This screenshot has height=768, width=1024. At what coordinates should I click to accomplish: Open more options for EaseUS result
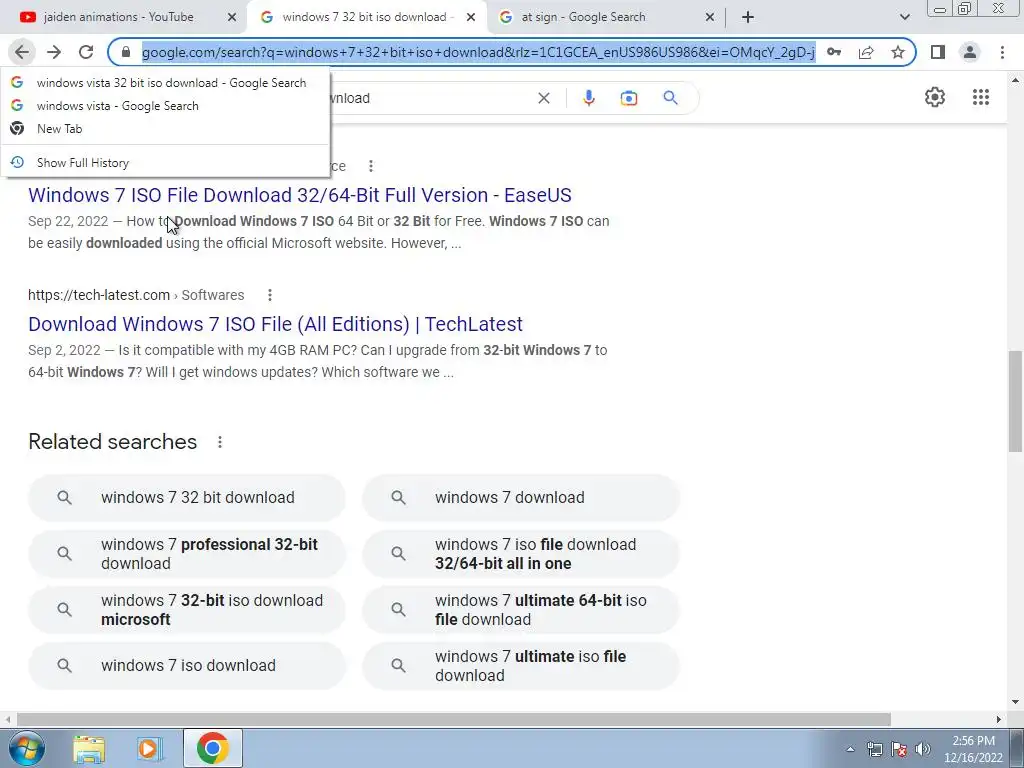point(370,166)
